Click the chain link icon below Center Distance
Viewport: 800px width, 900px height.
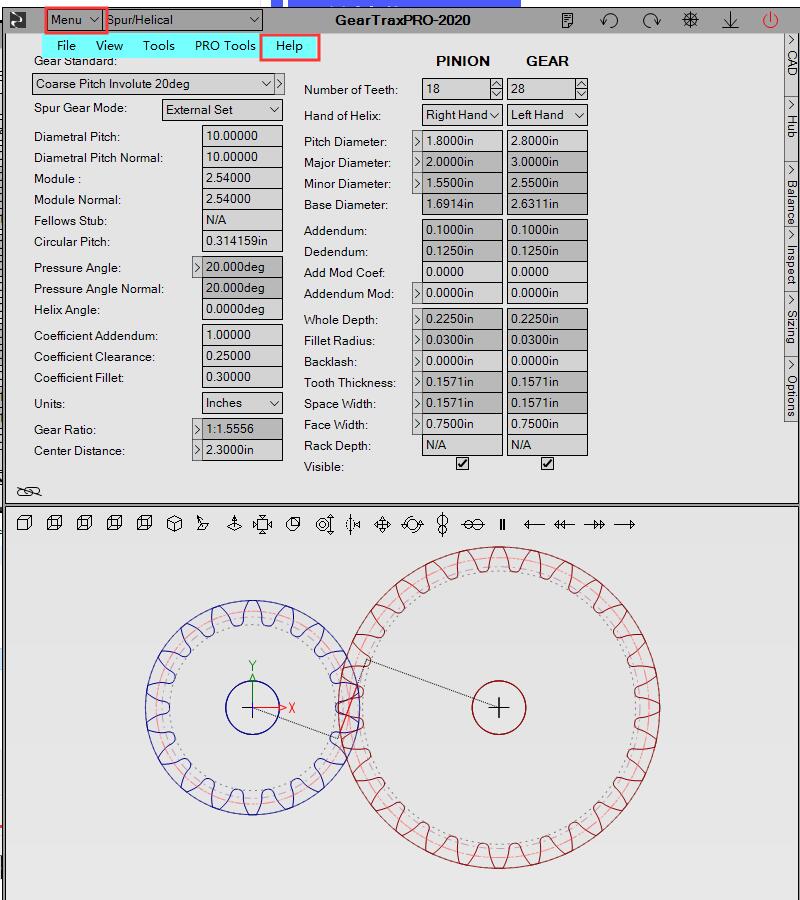pos(29,491)
